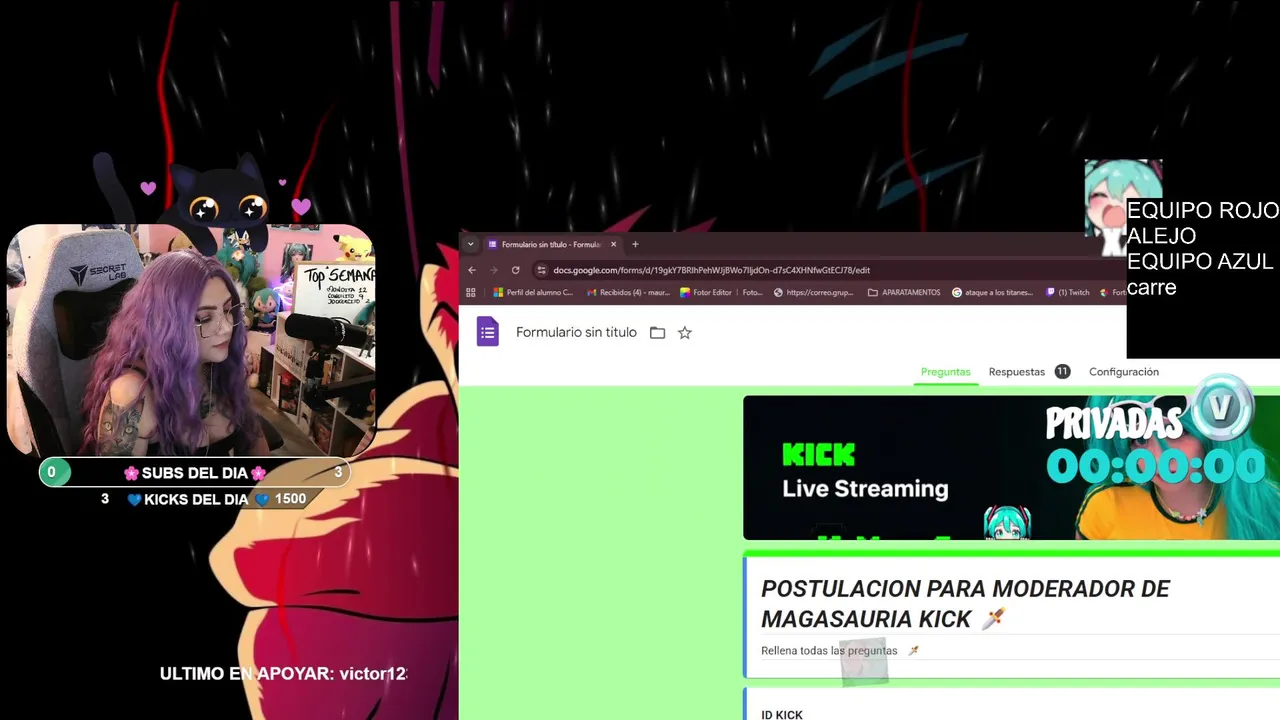Open the Google Forms home icon
This screenshot has height=720, width=1280.
[487, 332]
